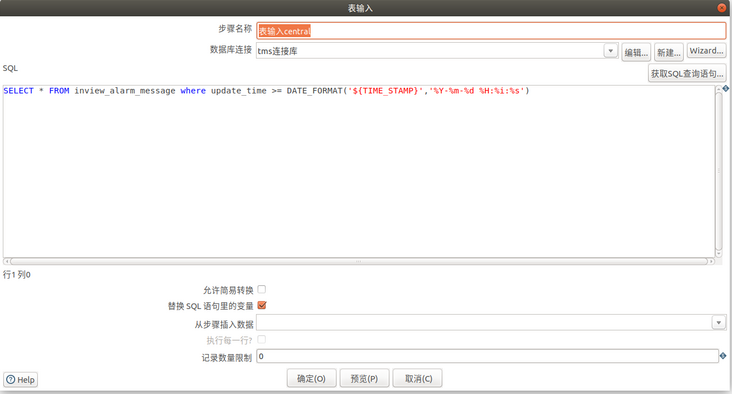Screen dimensions: 732x394
Task: Click the vertical scrollbar down arrow
Action: point(718,254)
